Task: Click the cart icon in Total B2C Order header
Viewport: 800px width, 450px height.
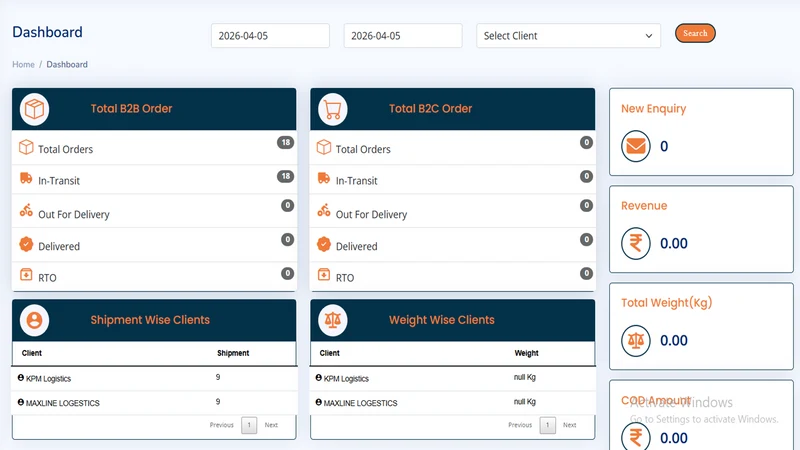Action: [333, 109]
